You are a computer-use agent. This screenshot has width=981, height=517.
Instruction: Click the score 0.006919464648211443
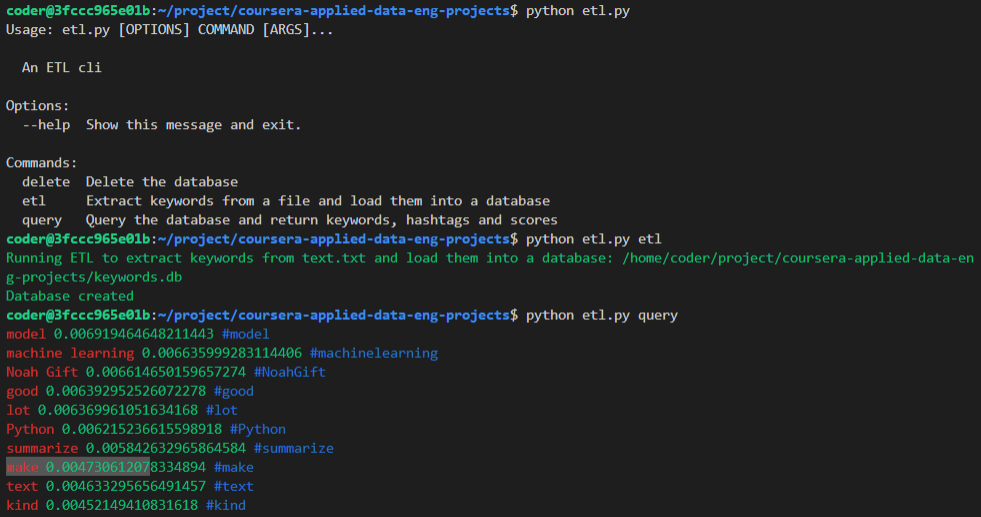click(x=133, y=334)
